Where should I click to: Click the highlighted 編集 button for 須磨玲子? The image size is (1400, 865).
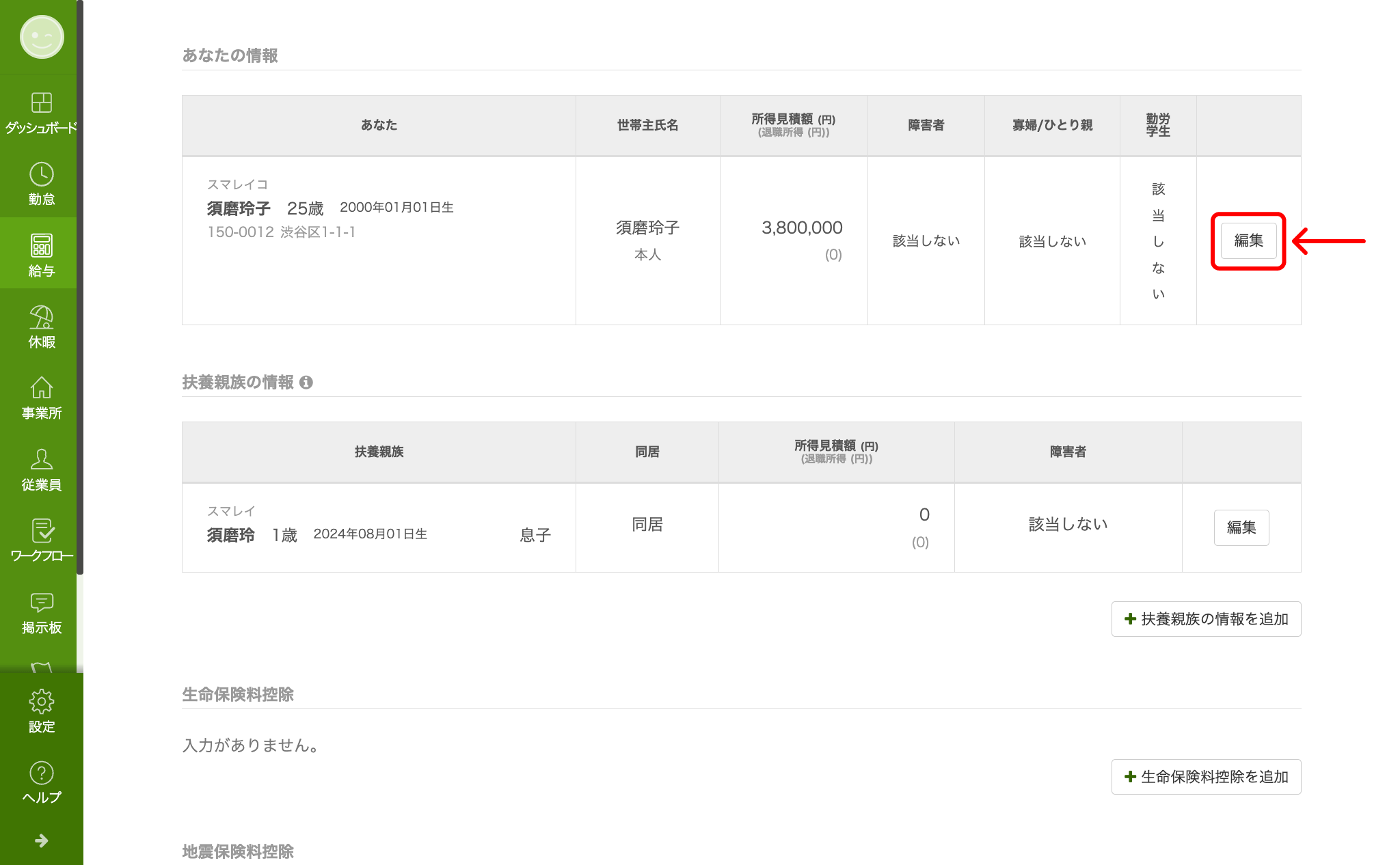pyautogui.click(x=1248, y=241)
